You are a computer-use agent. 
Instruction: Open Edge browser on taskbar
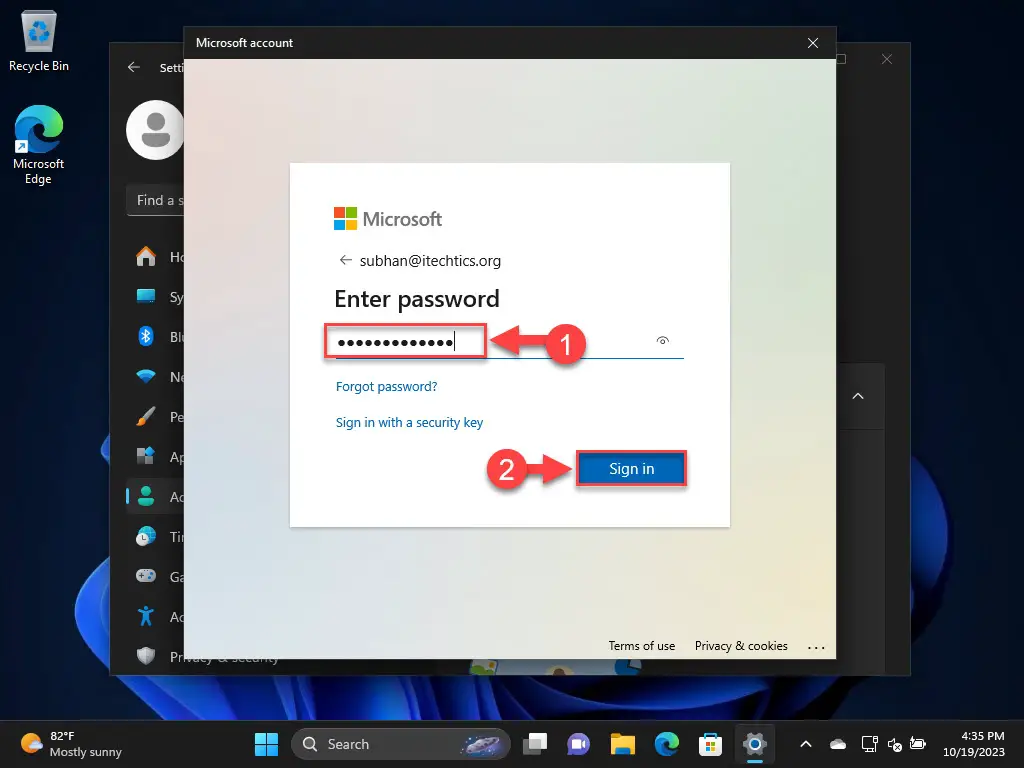[x=666, y=744]
